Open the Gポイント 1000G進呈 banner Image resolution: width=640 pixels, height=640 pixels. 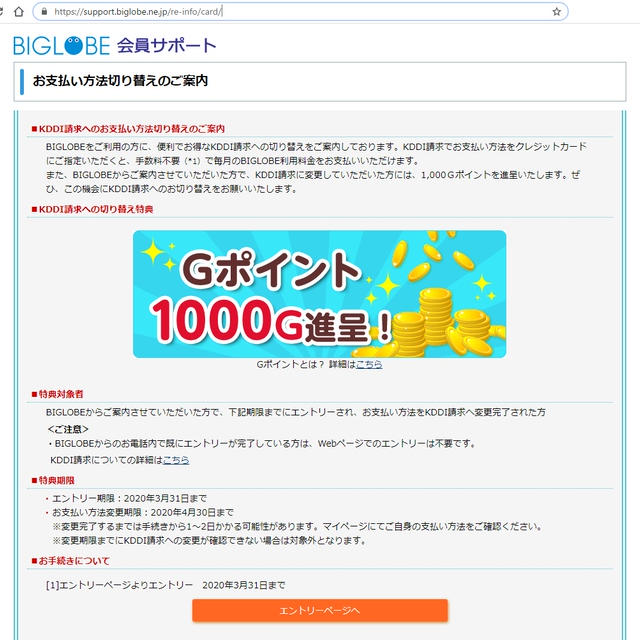(319, 294)
